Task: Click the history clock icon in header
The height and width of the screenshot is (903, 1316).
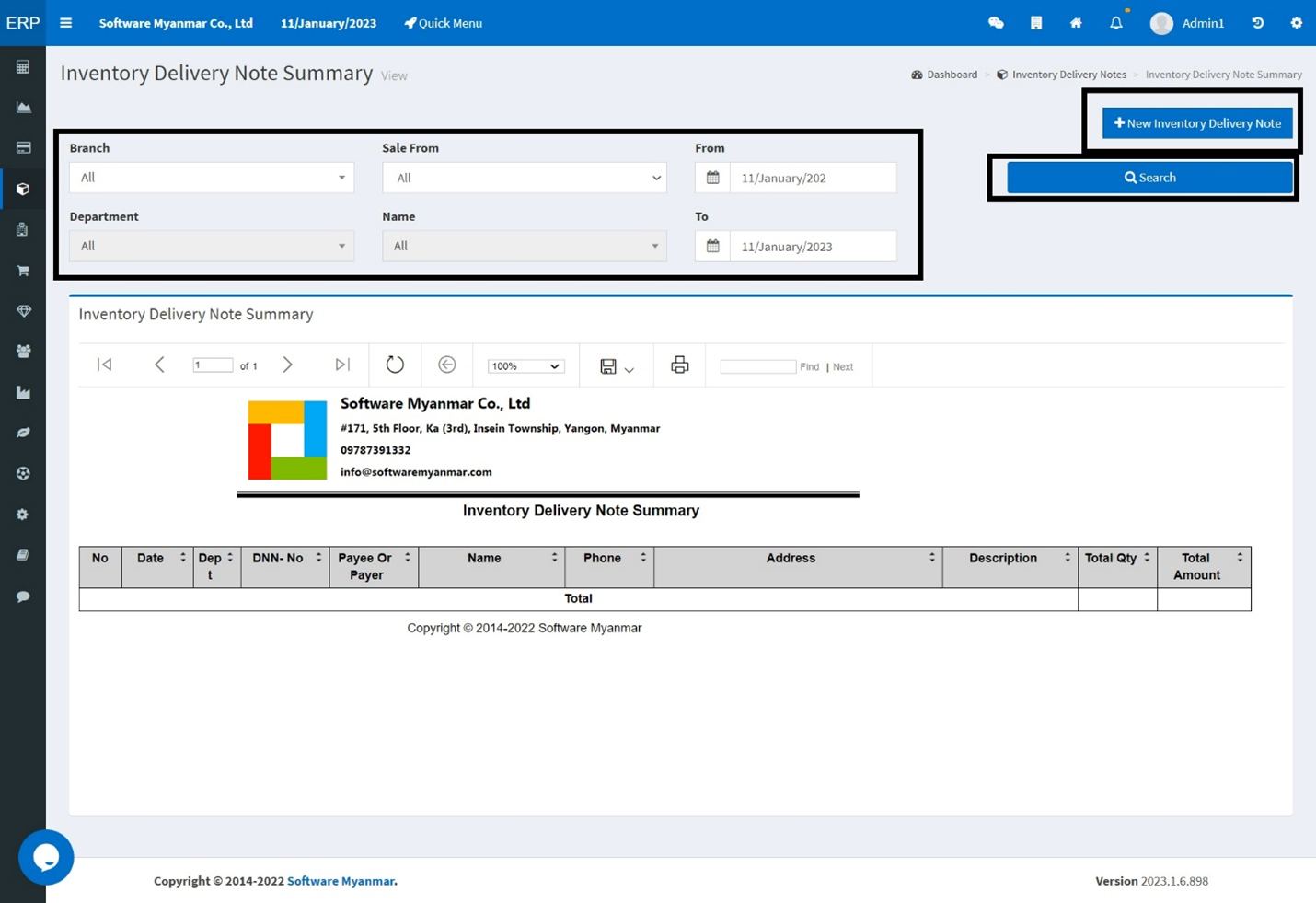Action: tap(1257, 23)
